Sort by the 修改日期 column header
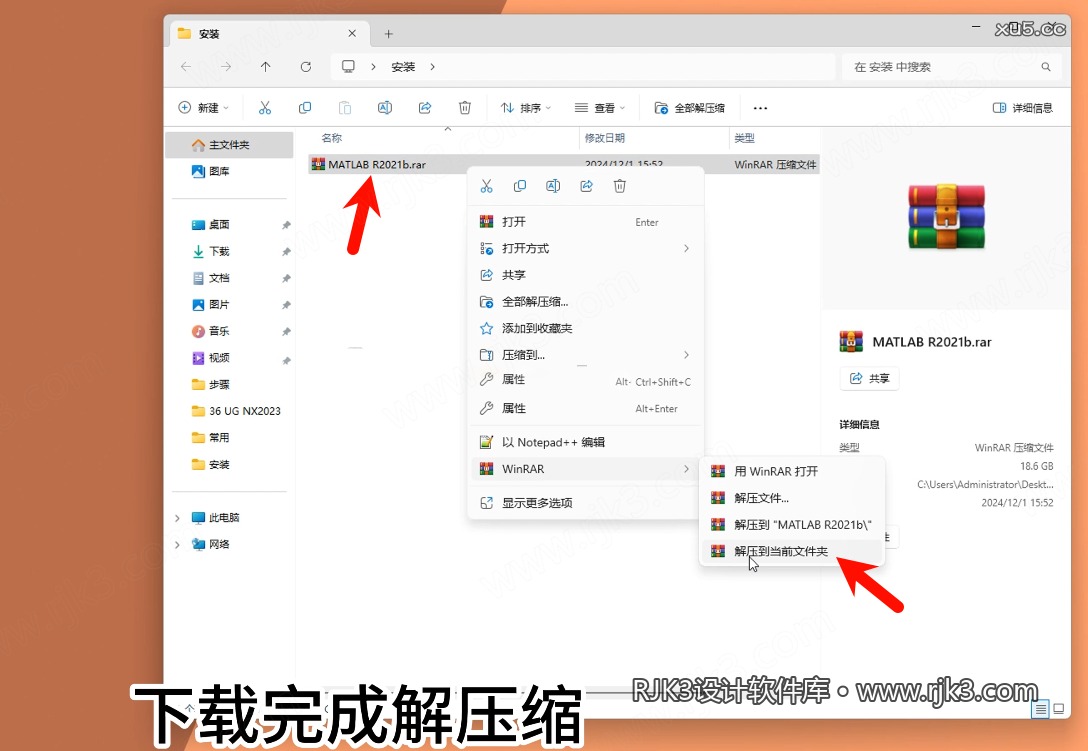This screenshot has height=751, width=1088. (605, 138)
